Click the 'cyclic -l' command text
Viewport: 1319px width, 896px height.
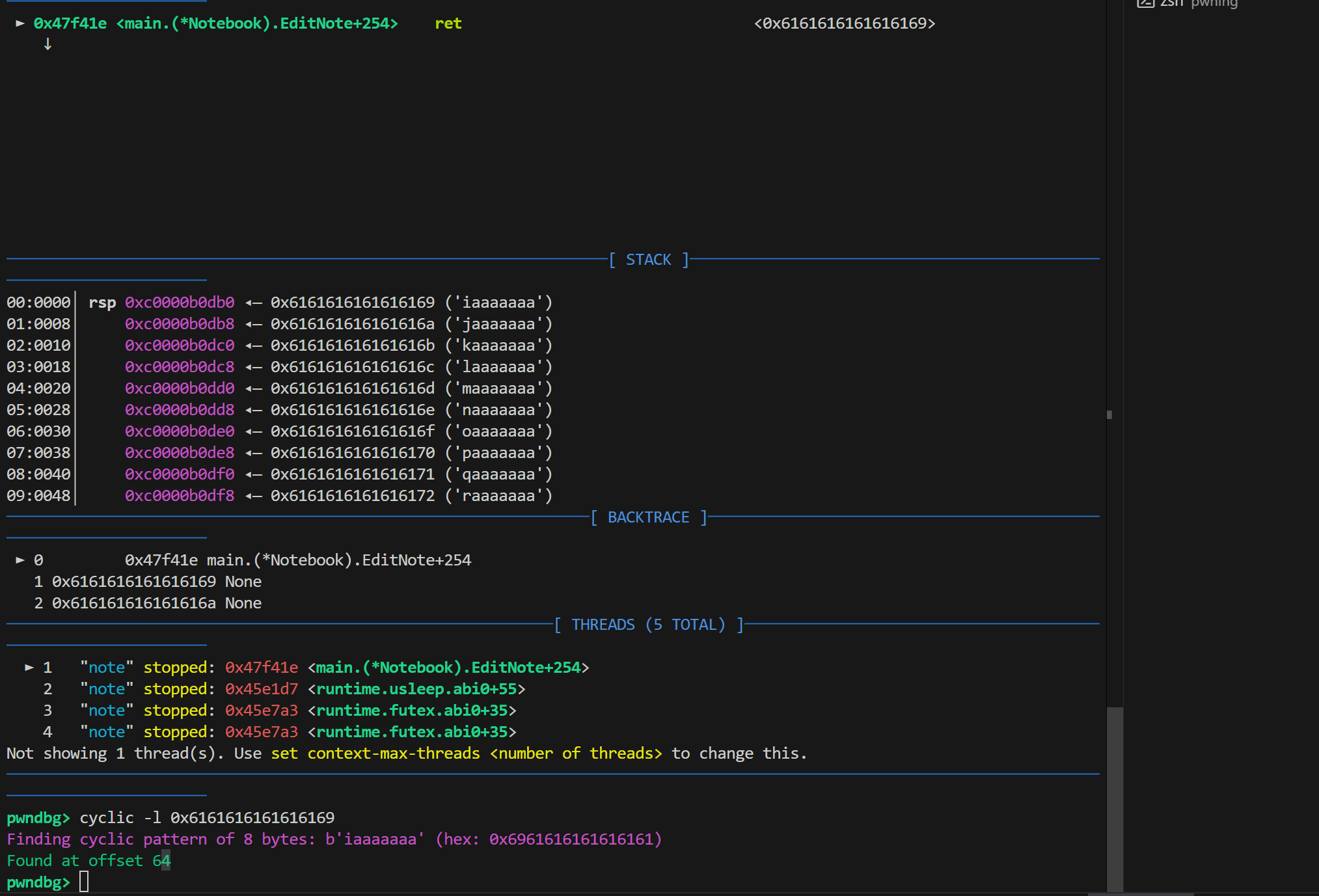coord(120,818)
